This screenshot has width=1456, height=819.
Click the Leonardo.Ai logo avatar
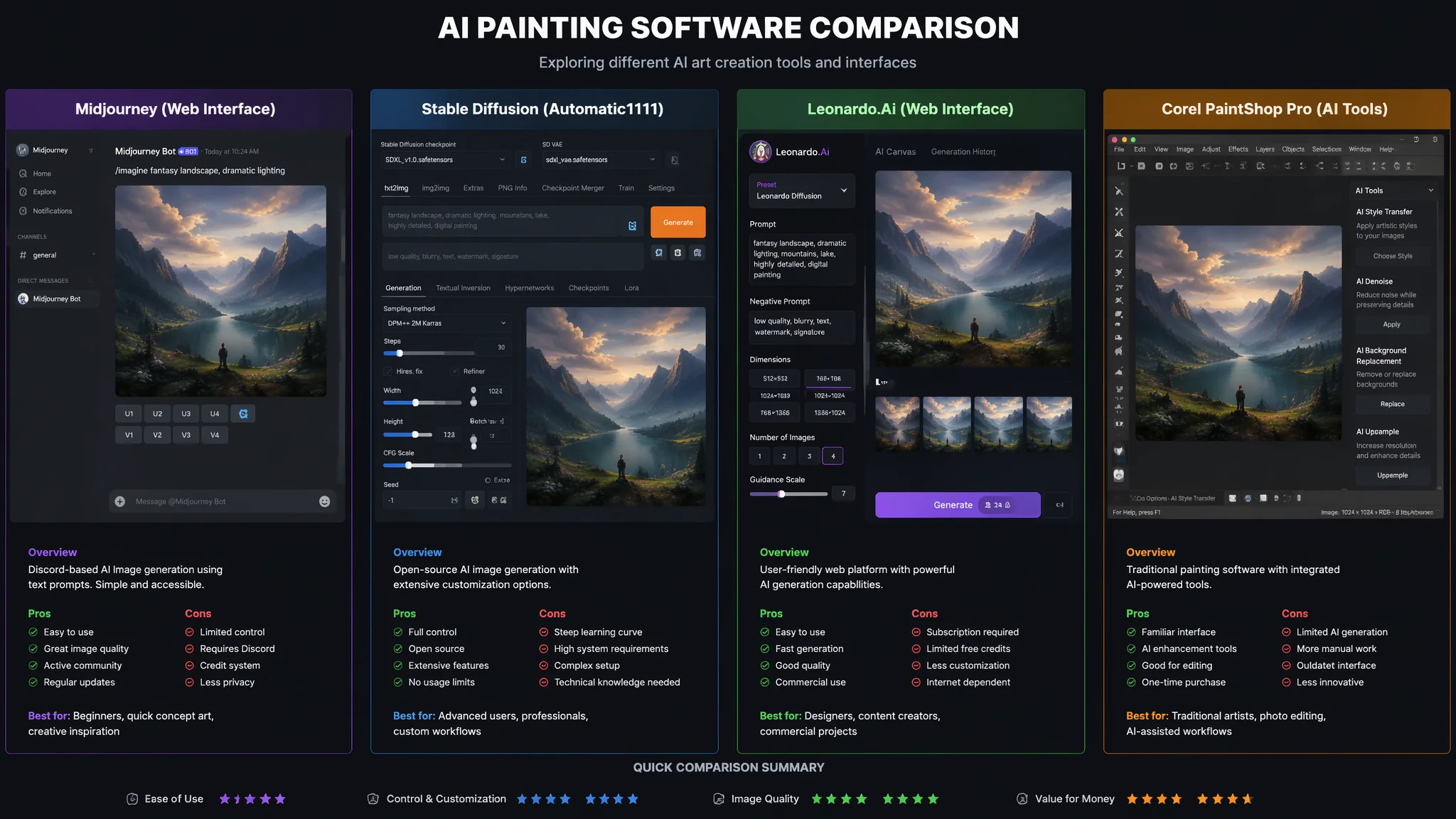pos(761,151)
